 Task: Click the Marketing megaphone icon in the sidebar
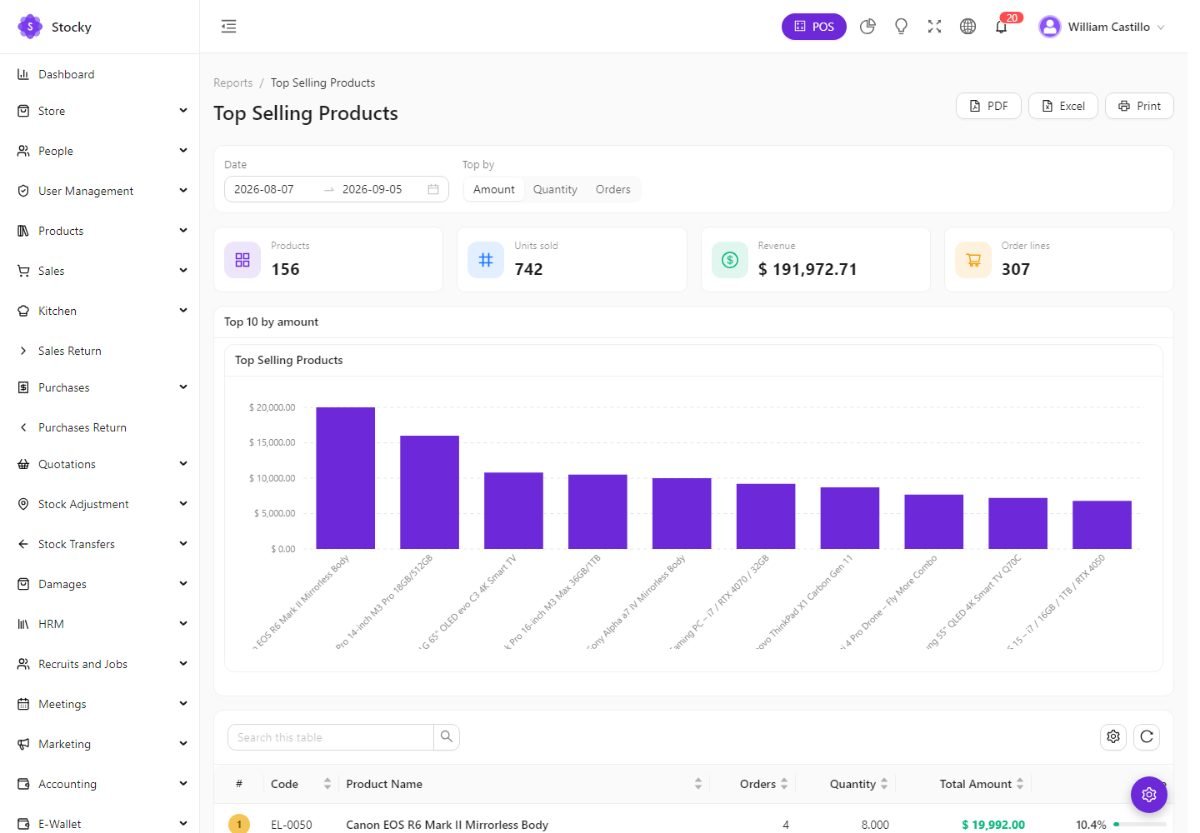pyautogui.click(x=23, y=744)
